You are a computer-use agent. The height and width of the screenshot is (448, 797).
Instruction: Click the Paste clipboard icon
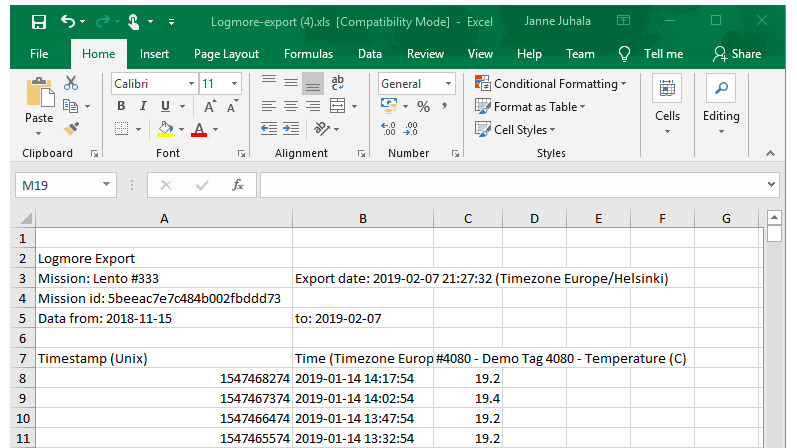coord(40,93)
